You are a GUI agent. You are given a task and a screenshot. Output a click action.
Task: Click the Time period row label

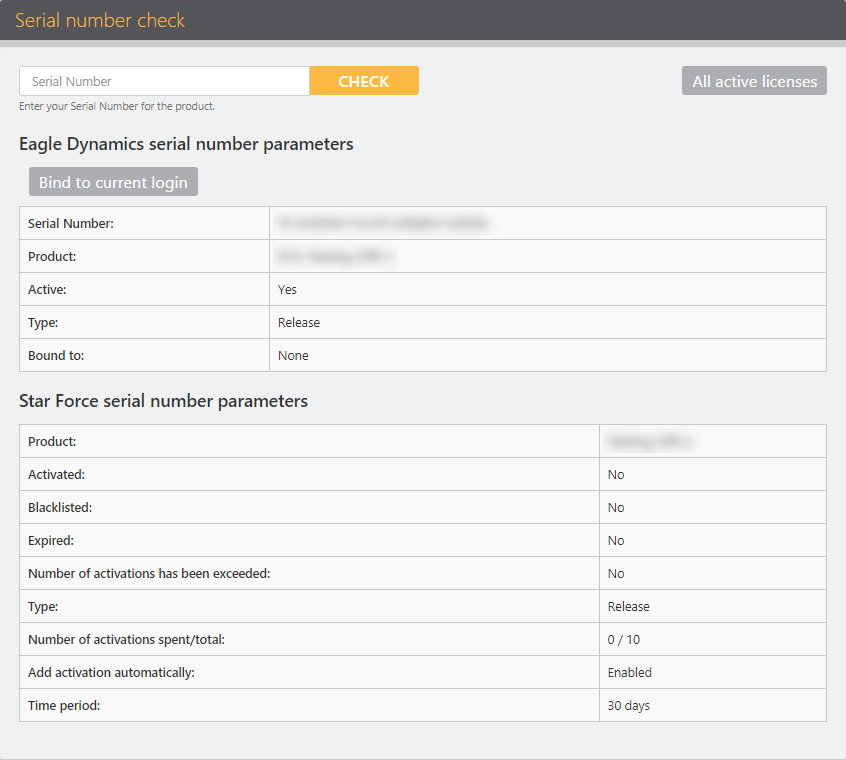pyautogui.click(x=64, y=706)
